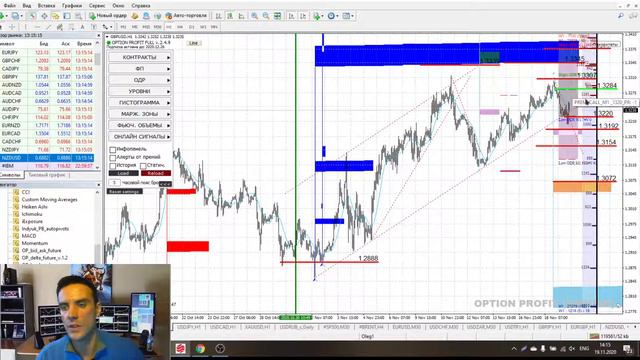Select the horizontal line drawing tool
The height and width of the screenshot is (360, 640).
point(38,27)
